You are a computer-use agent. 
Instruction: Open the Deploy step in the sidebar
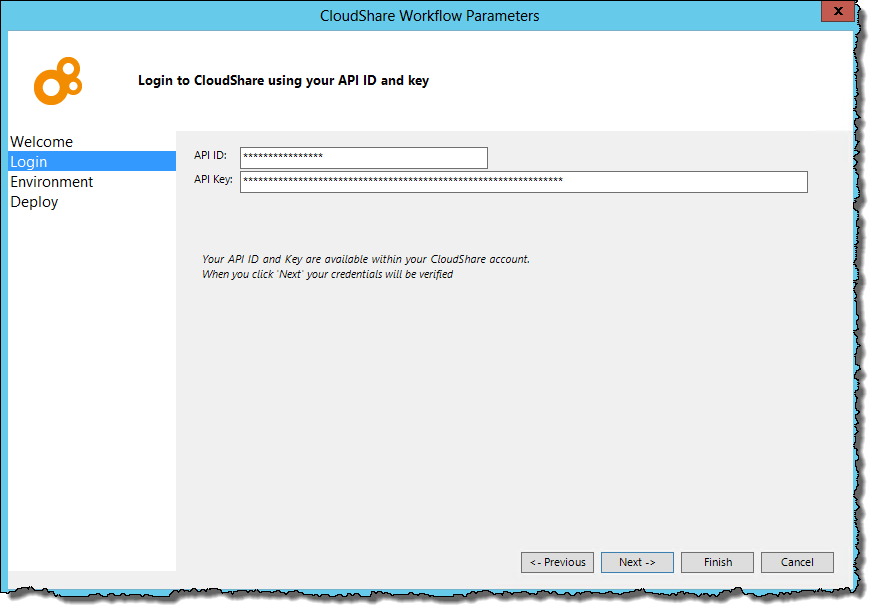[34, 202]
